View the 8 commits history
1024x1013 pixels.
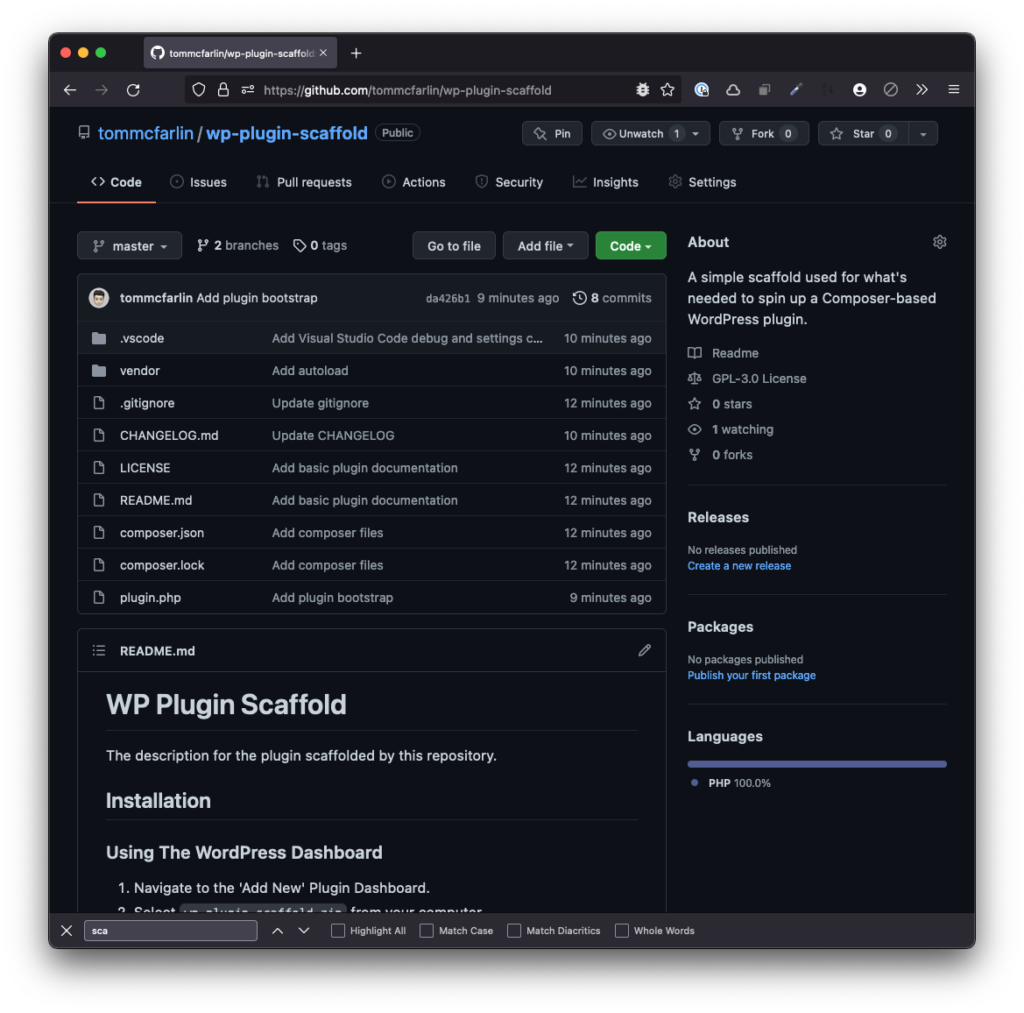pyautogui.click(x=613, y=298)
